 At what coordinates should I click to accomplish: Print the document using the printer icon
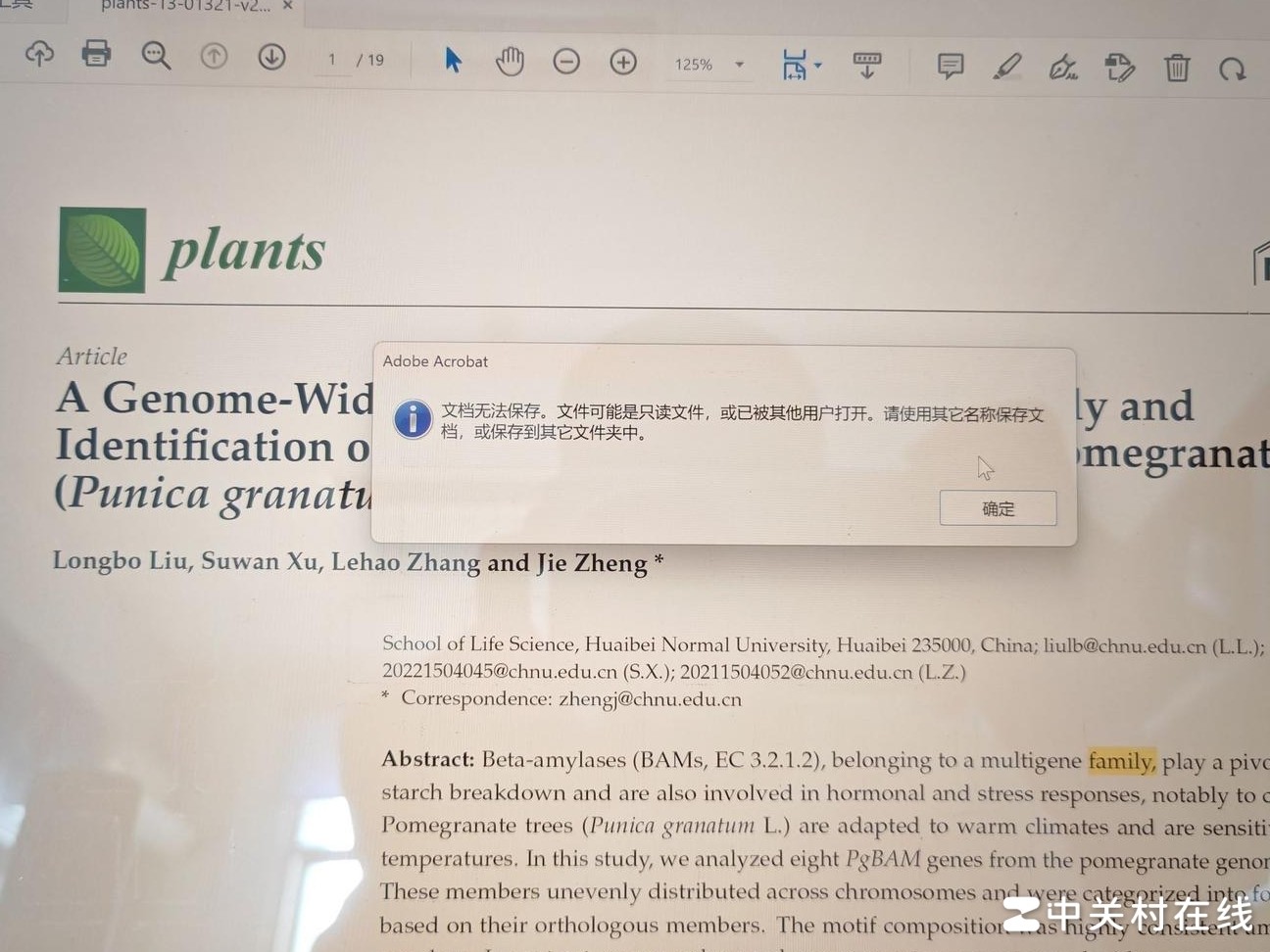click(96, 53)
